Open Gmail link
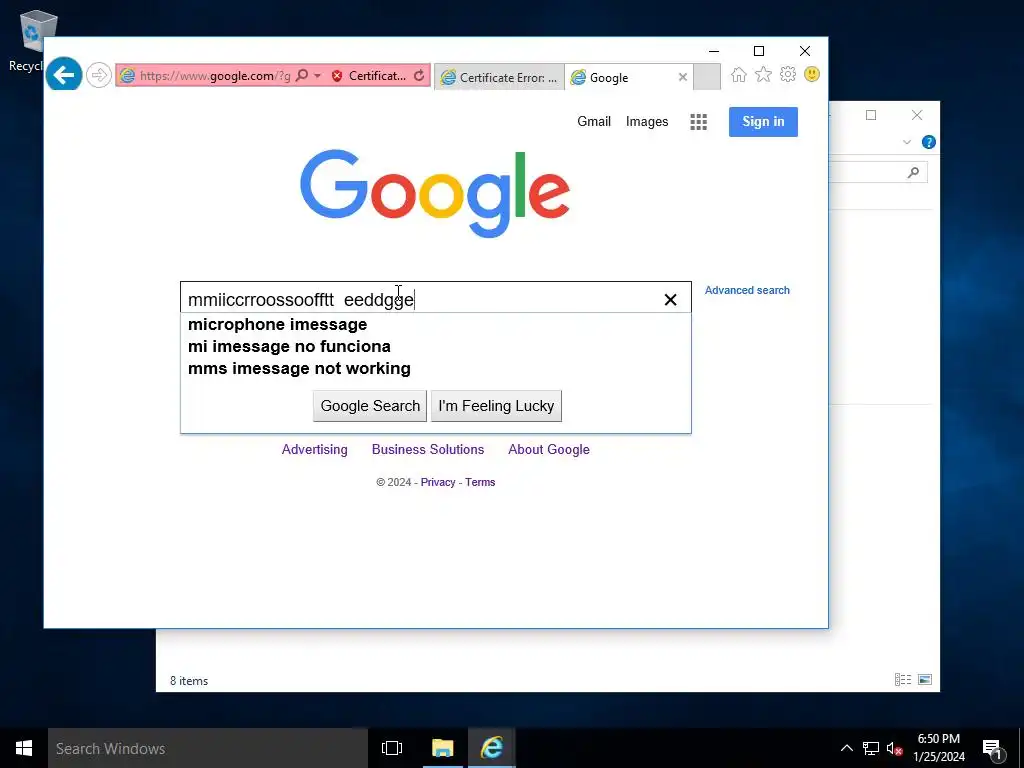The image size is (1024, 768). (594, 121)
